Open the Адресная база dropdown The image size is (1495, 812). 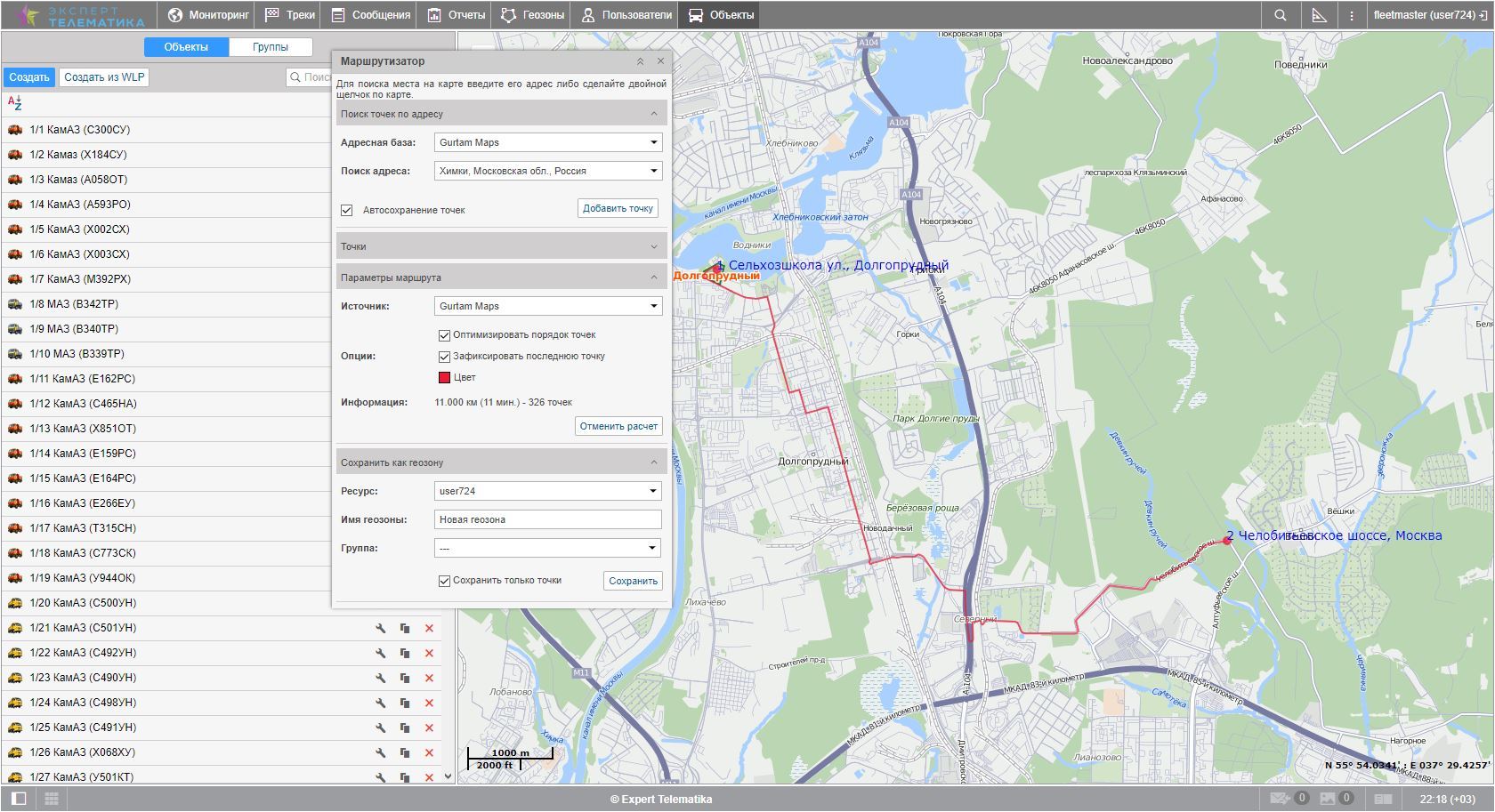(548, 142)
